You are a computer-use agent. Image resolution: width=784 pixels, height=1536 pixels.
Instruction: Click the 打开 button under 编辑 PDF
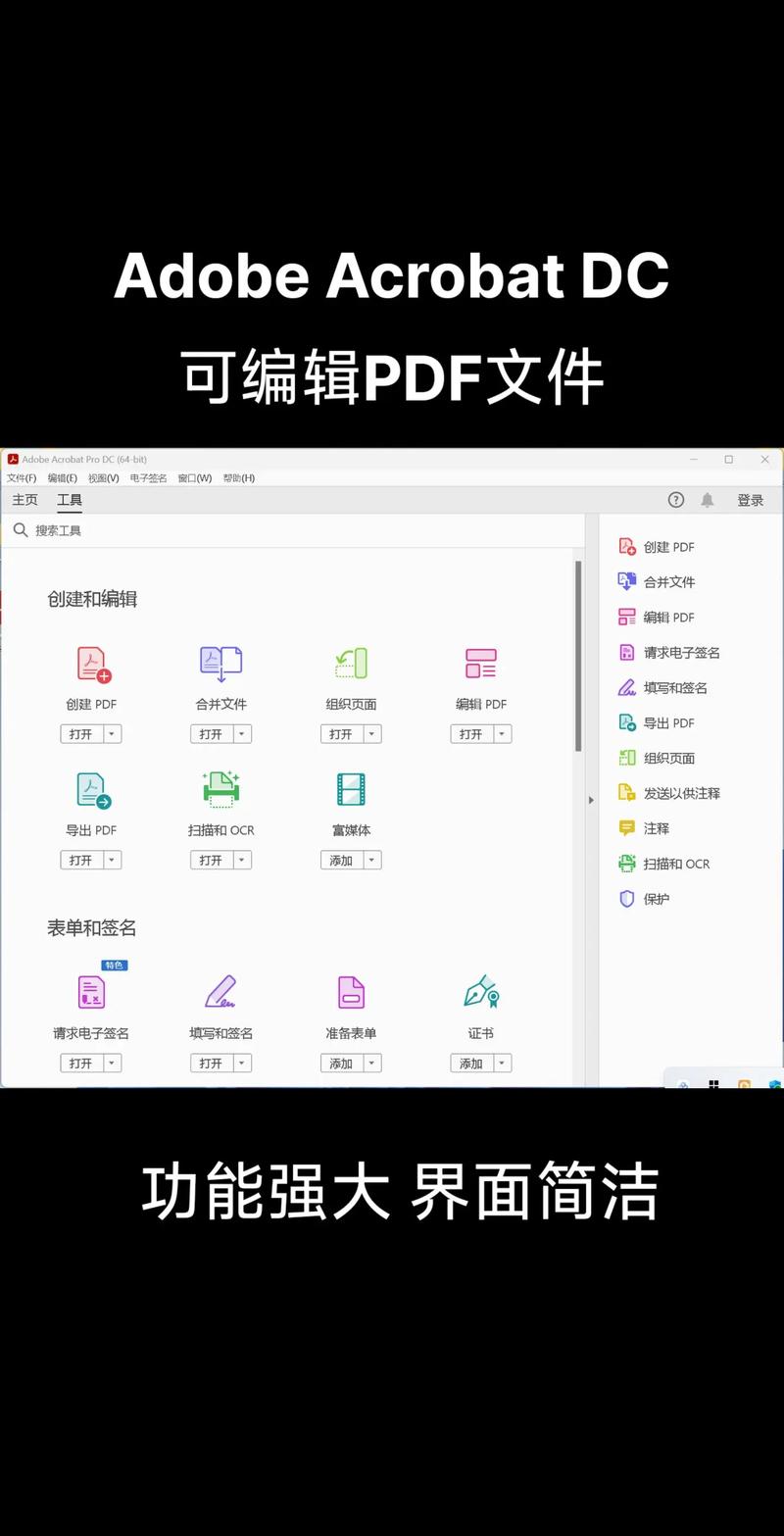pyautogui.click(x=471, y=734)
